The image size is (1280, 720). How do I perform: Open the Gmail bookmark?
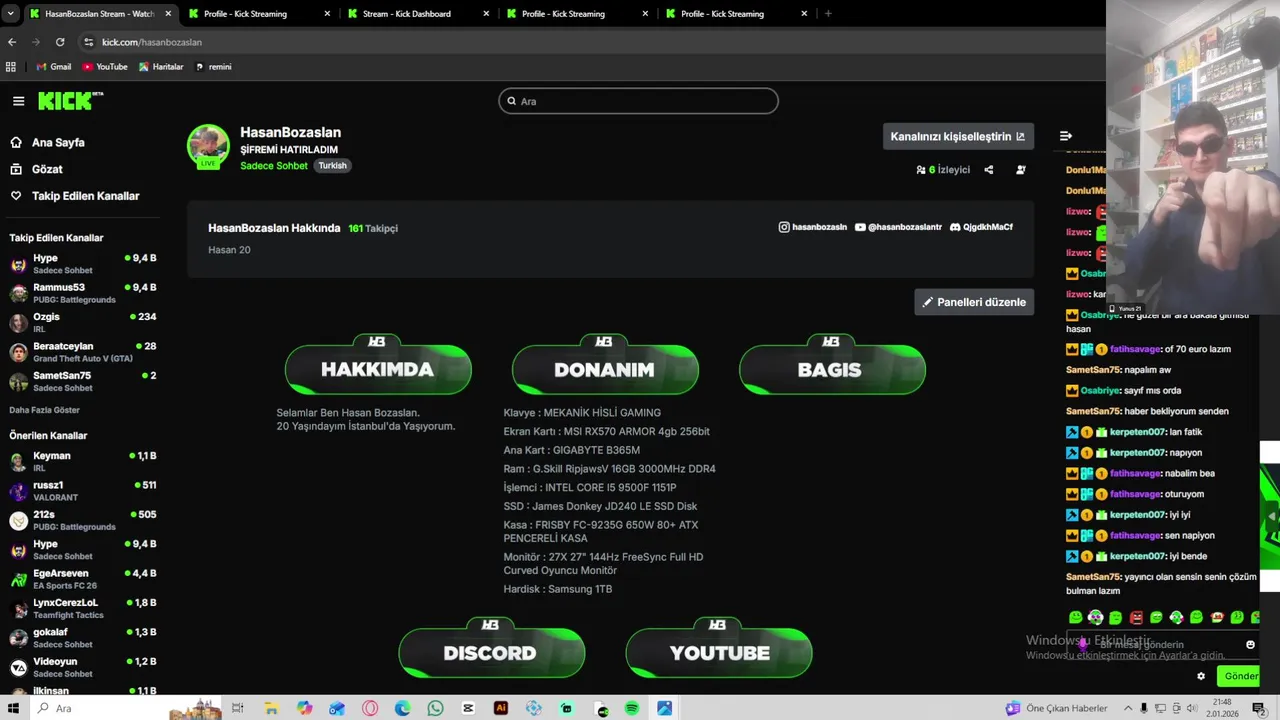[54, 67]
